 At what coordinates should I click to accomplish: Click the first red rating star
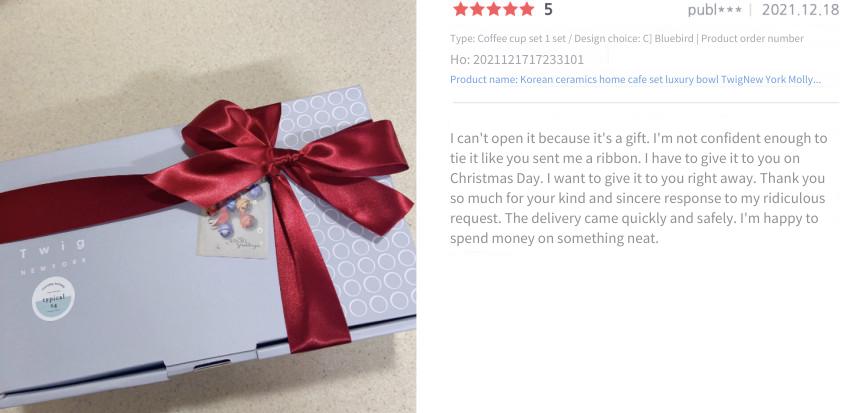(461, 9)
